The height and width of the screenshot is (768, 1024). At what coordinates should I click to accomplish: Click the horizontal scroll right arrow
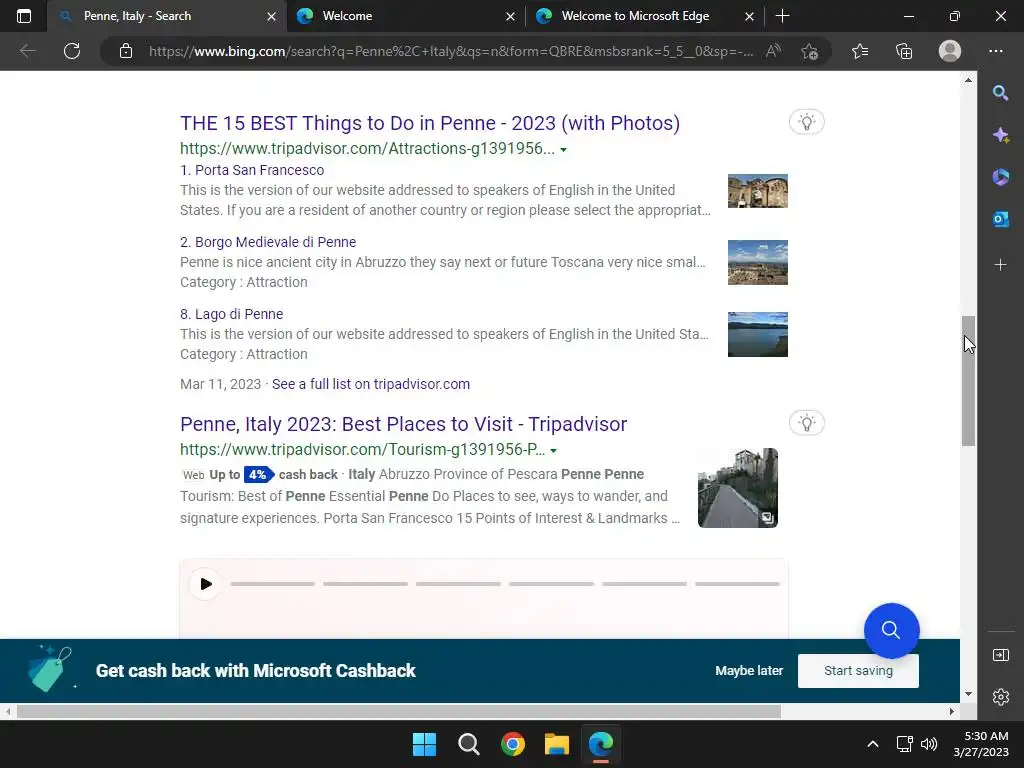(952, 711)
